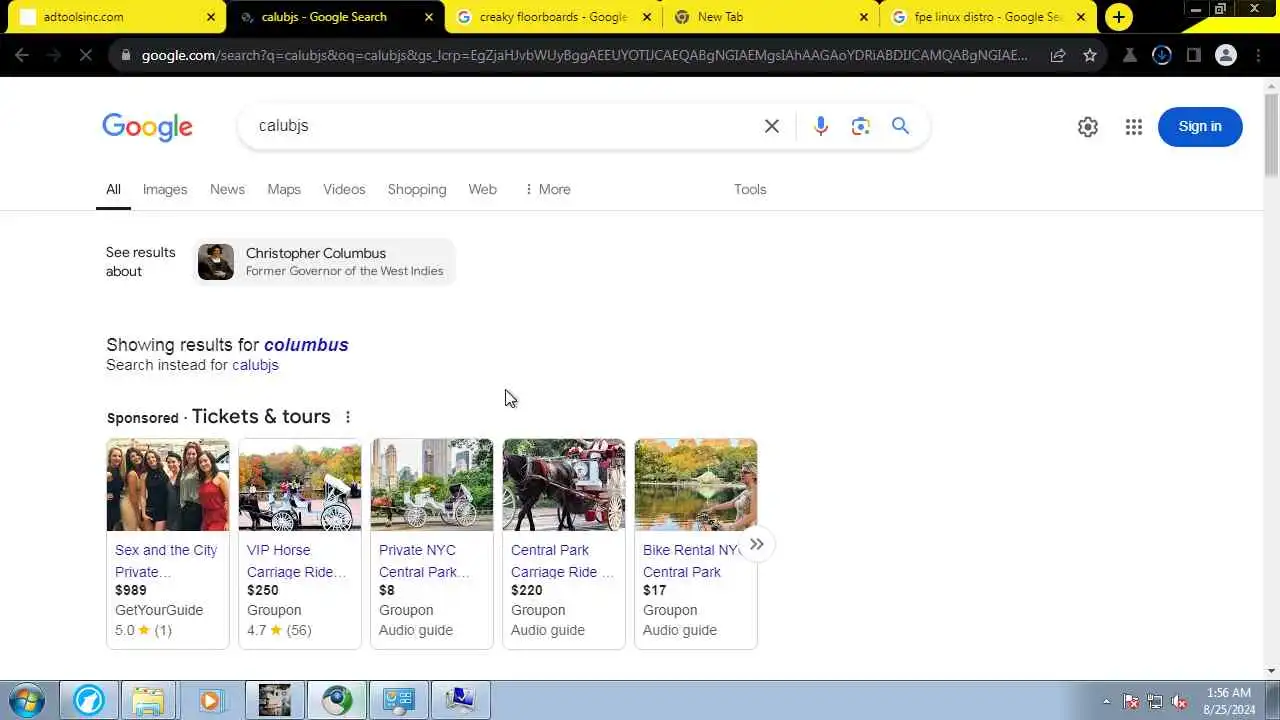The image size is (1280, 720).
Task: Click the bike rental lake photo
Action: [x=696, y=485]
